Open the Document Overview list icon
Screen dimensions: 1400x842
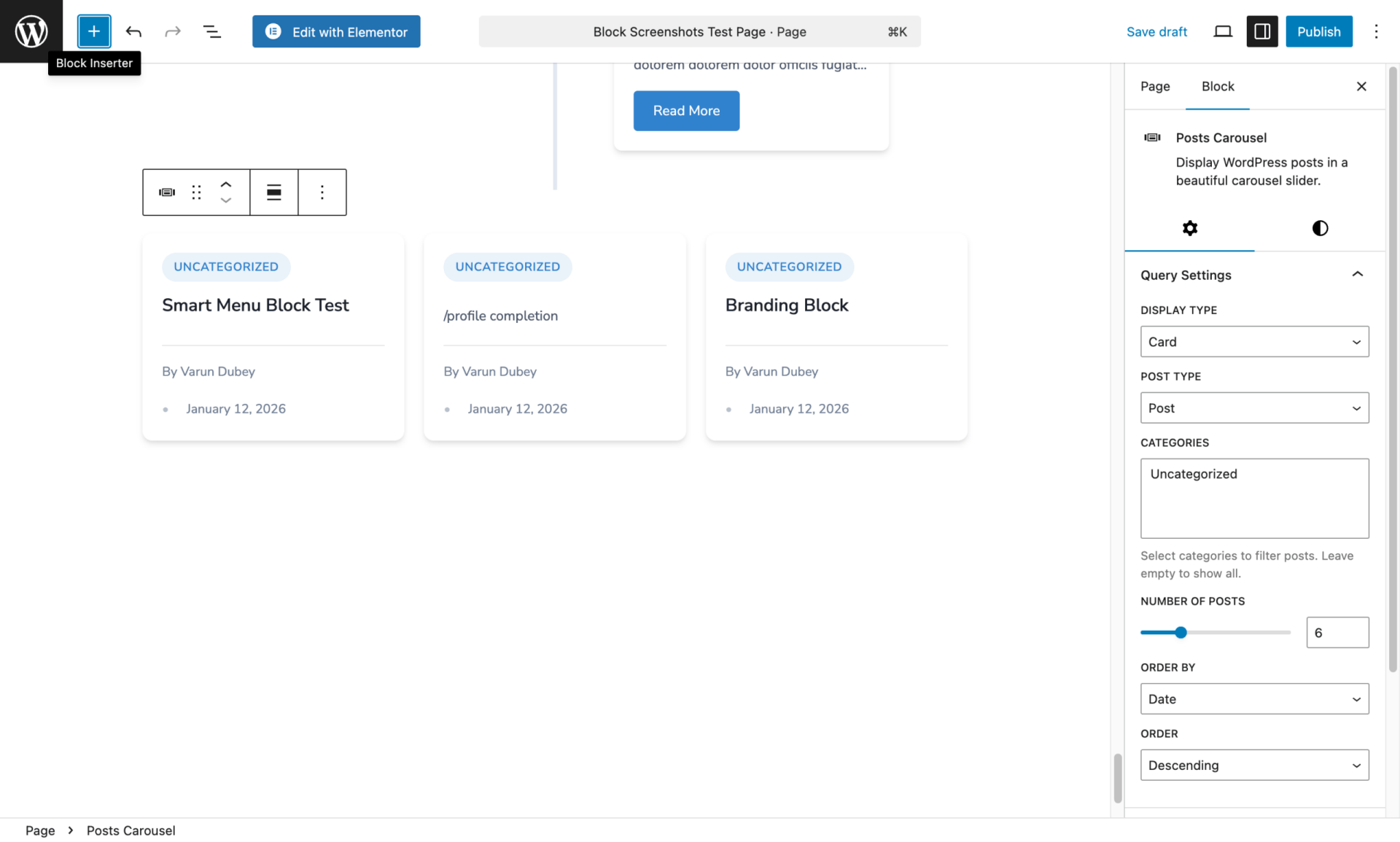[x=211, y=31]
